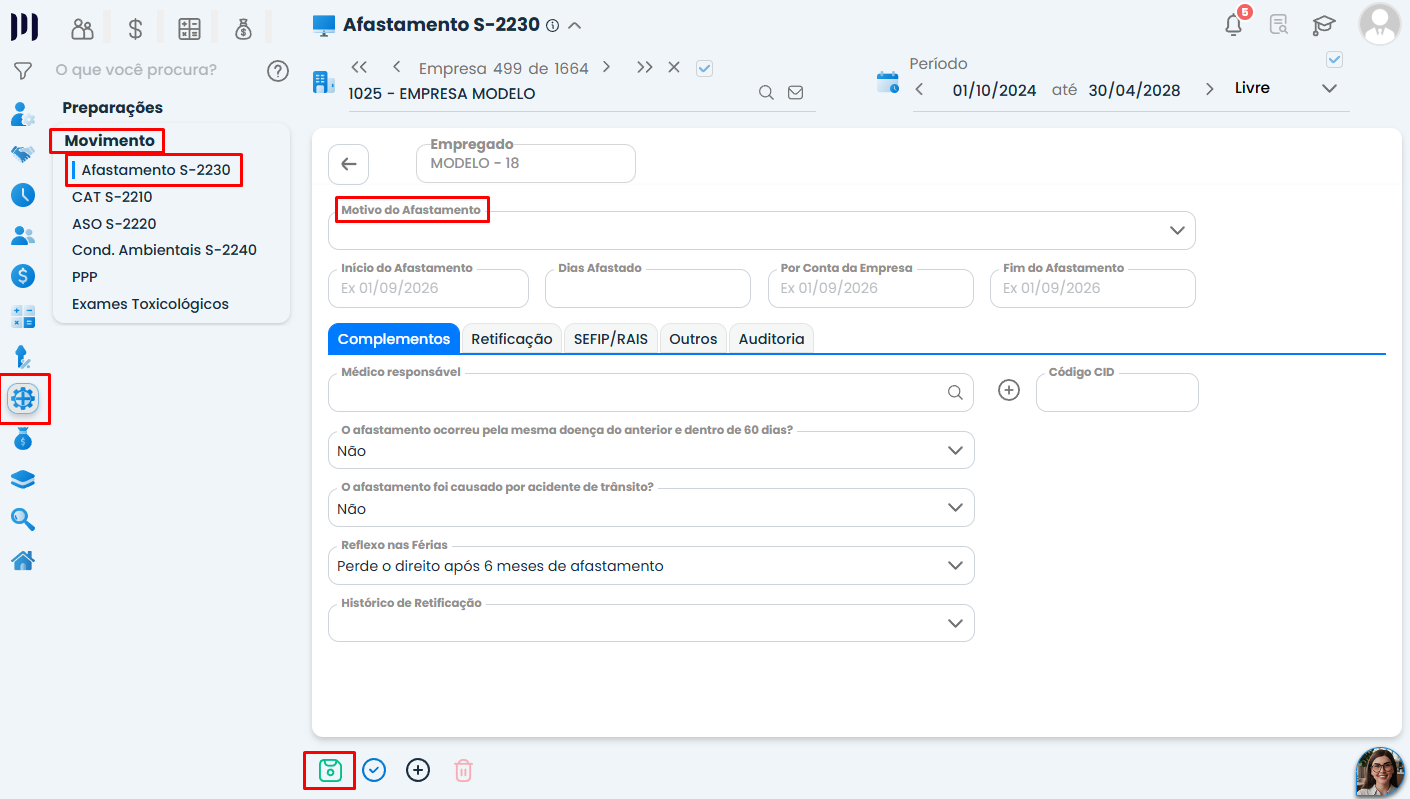The width and height of the screenshot is (1410, 799).
Task: Click the document search icon in top bar
Action: pos(1279,25)
